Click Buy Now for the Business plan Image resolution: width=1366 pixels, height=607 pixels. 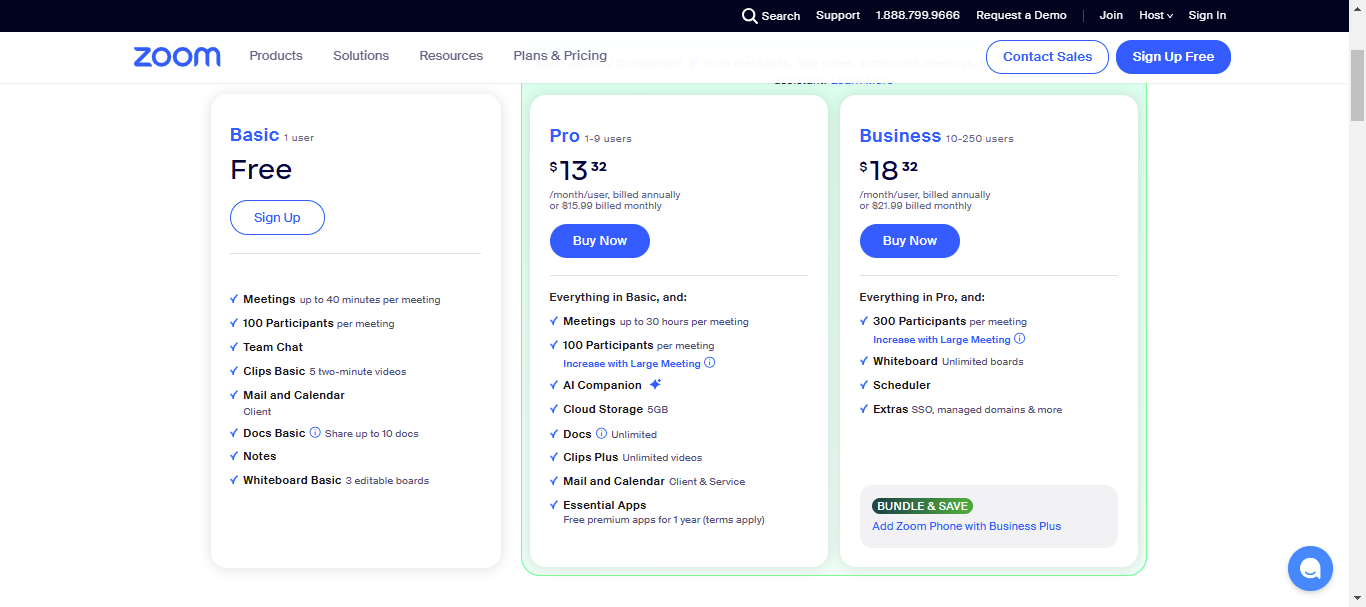(x=909, y=241)
